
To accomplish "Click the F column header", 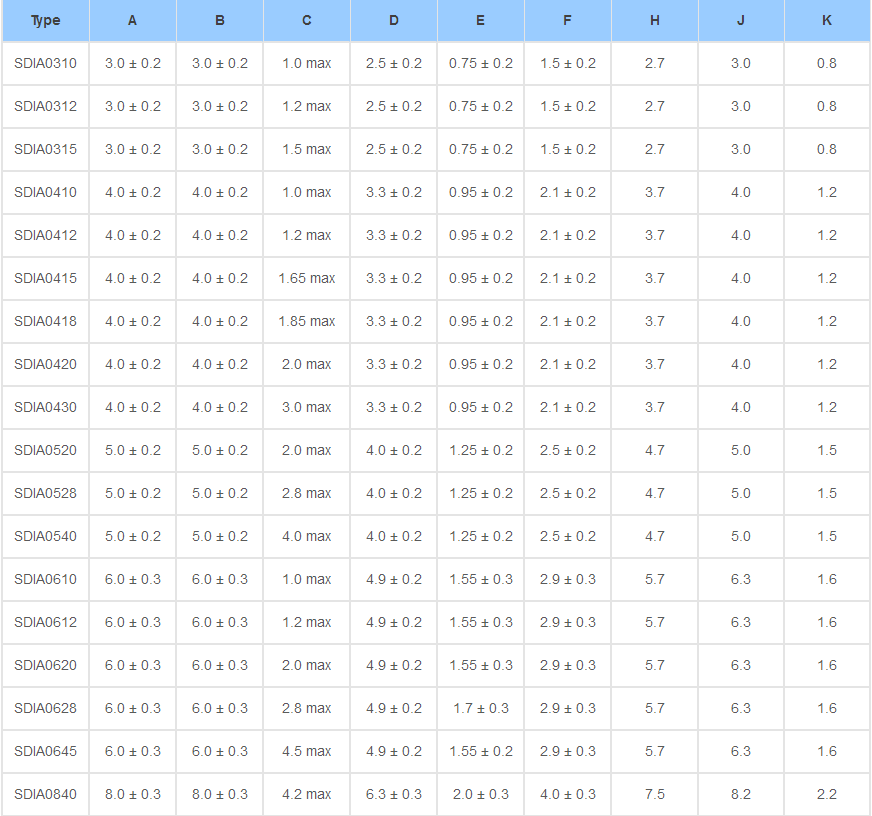I will [x=567, y=21].
